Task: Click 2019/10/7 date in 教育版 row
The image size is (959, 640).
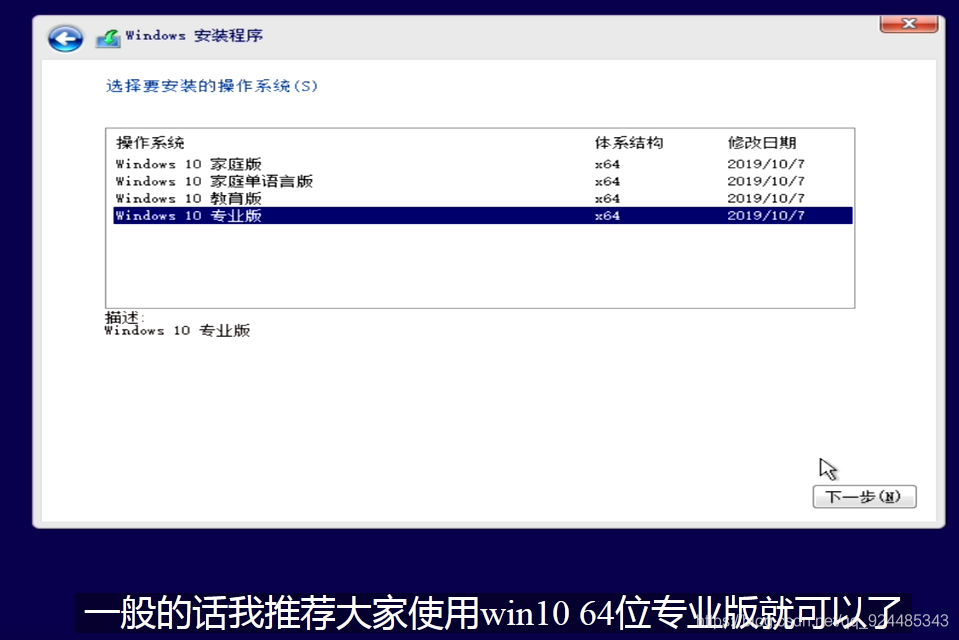Action: click(x=766, y=198)
